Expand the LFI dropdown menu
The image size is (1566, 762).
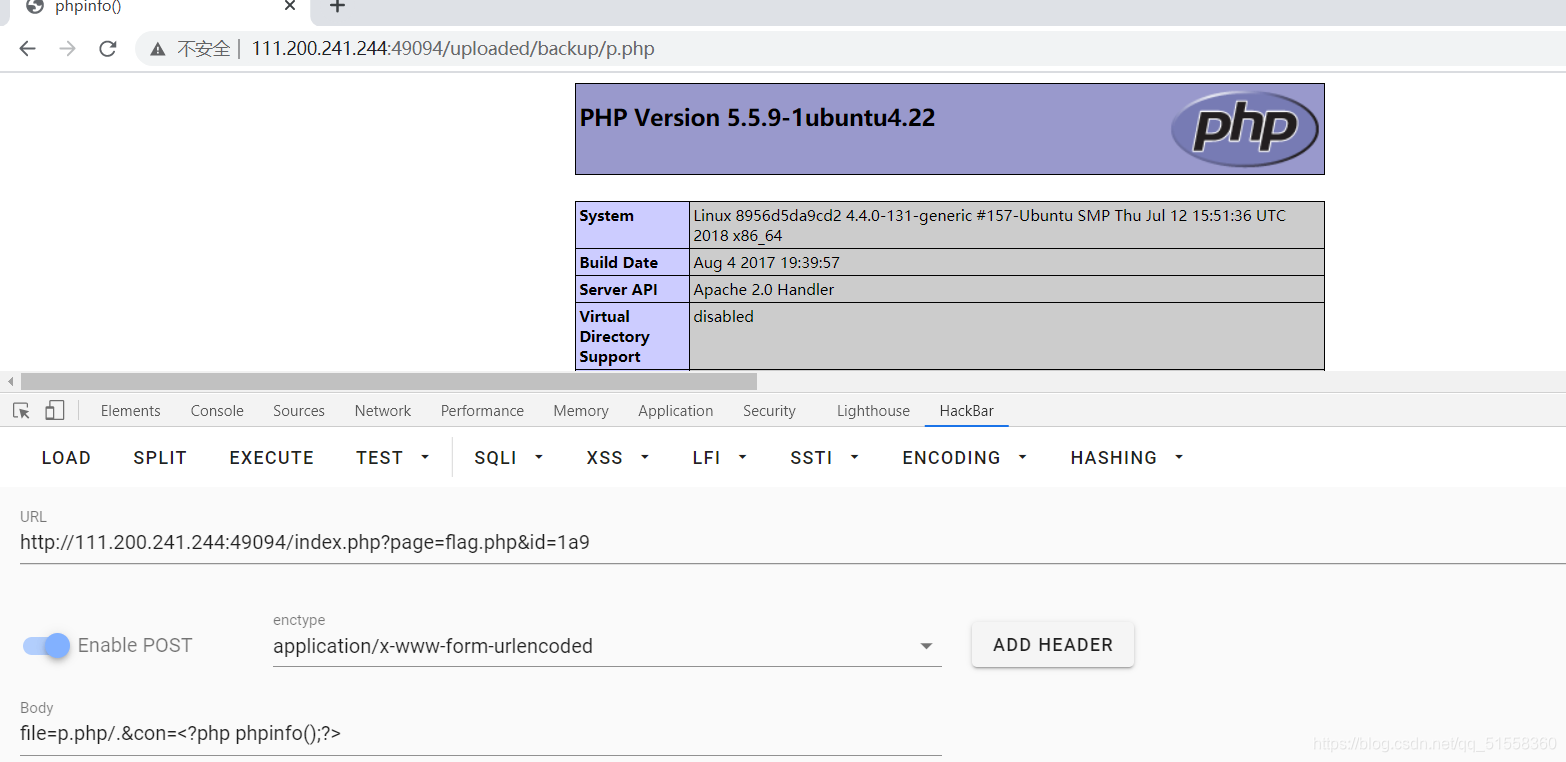point(720,457)
